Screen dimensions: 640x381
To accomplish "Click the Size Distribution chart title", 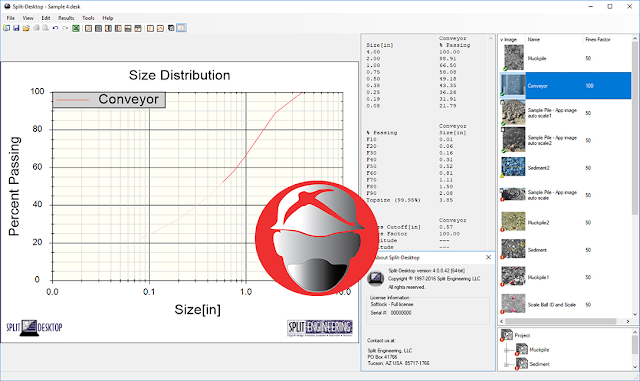I will 180,75.
